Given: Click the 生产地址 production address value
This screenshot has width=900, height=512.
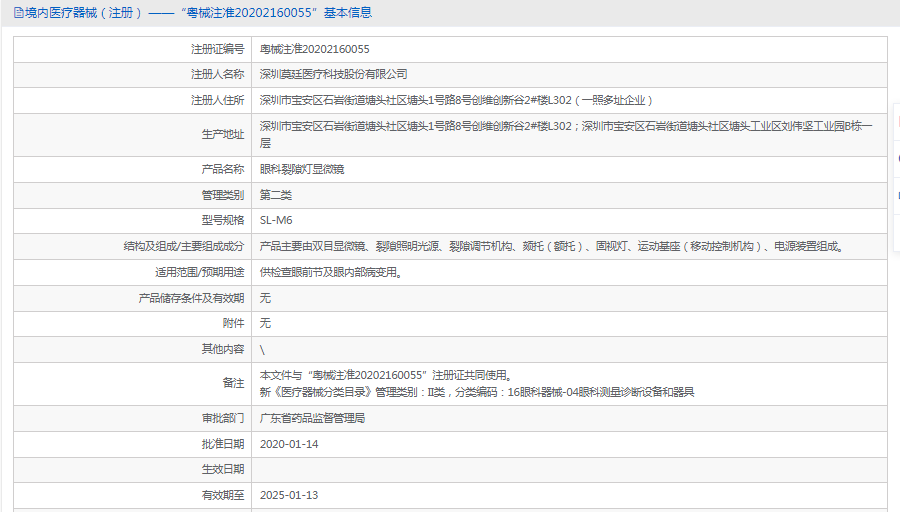Looking at the screenshot, I should coord(566,135).
